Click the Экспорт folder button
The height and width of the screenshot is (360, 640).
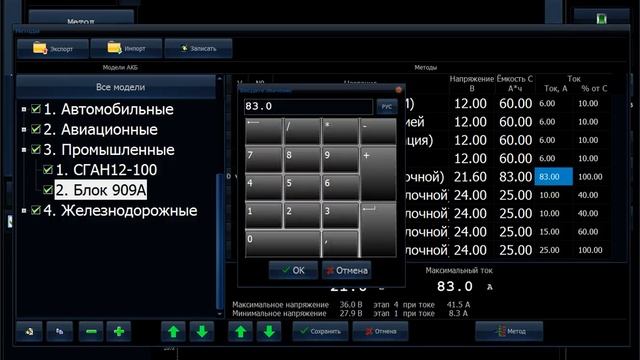point(53,49)
